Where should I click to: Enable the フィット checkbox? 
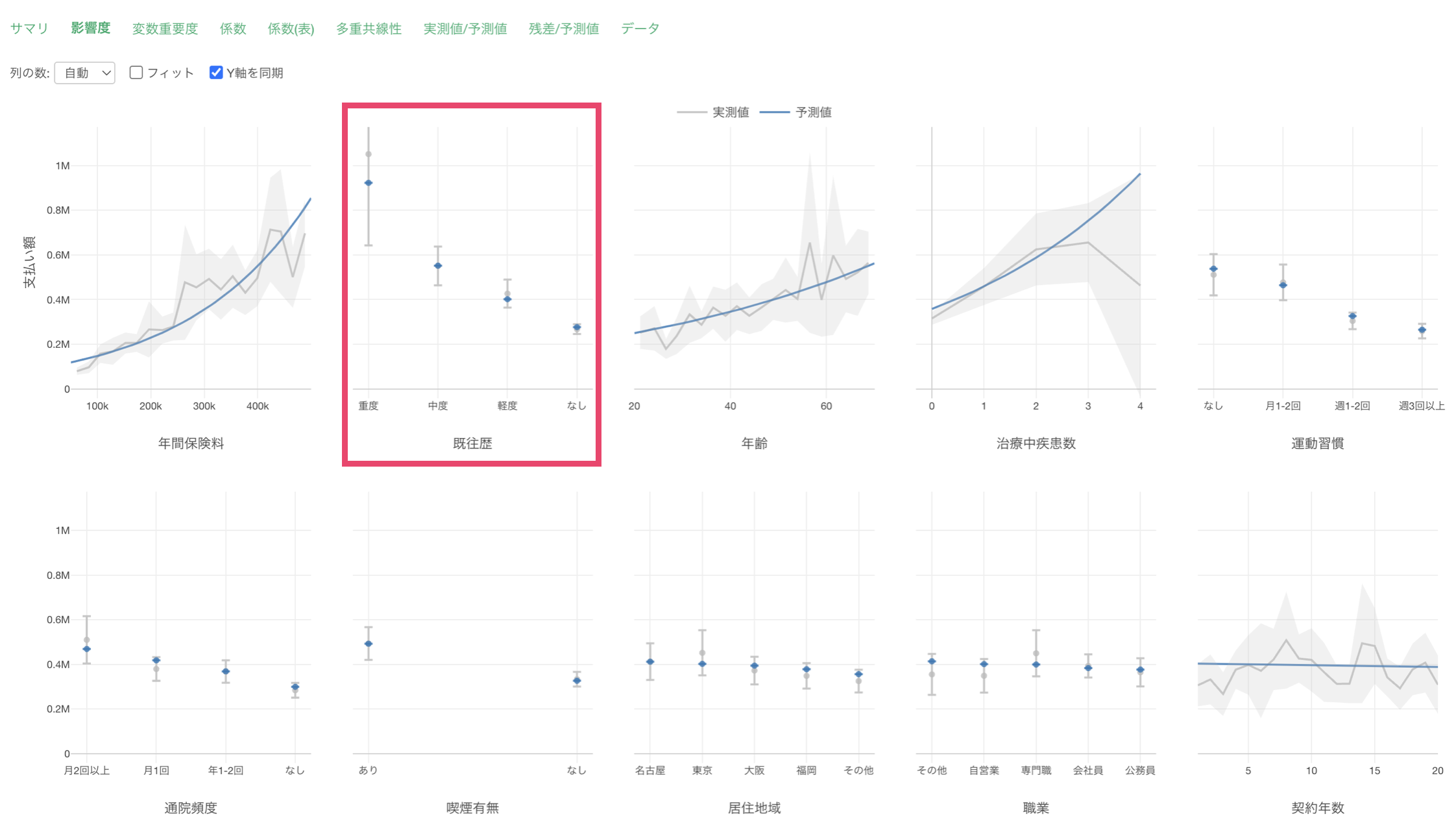tap(136, 72)
